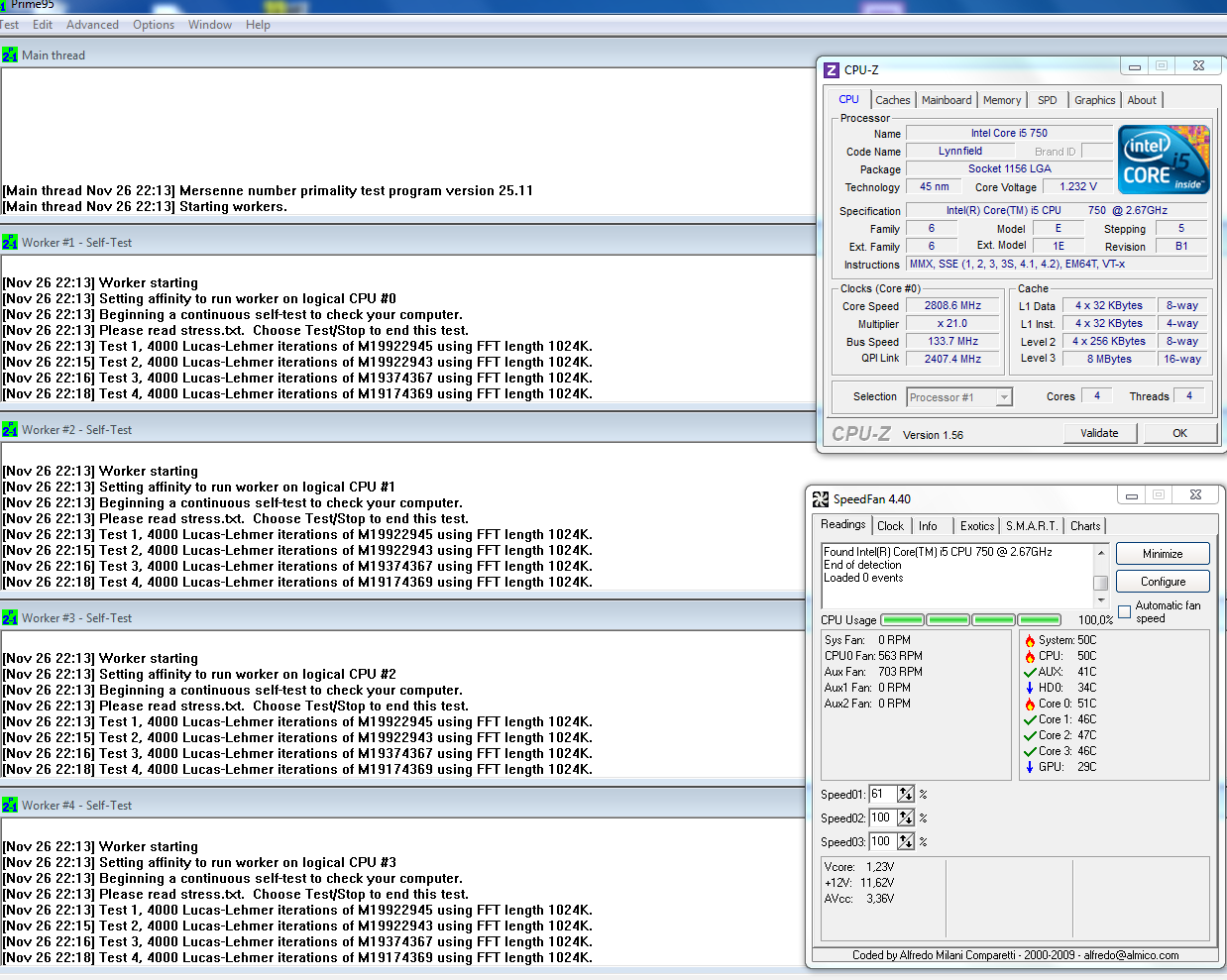Click the Speed03 stepper arrows

tap(906, 842)
